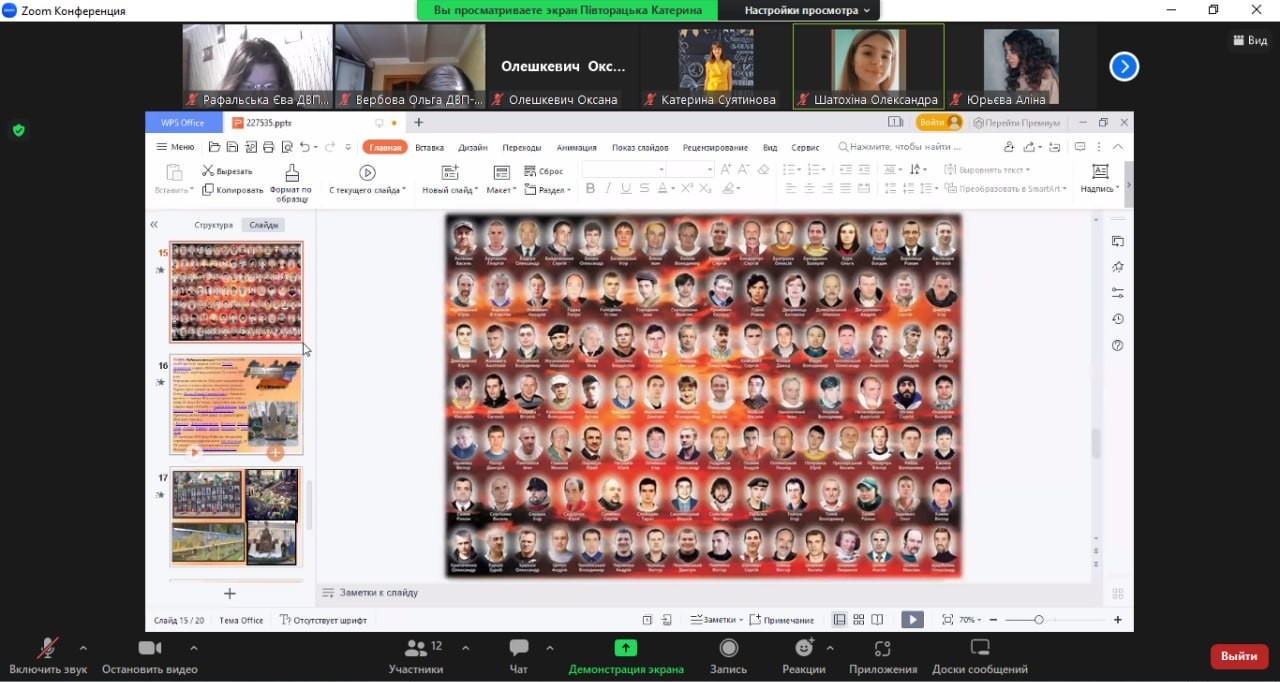Start recording with Запись icon

(x=729, y=649)
